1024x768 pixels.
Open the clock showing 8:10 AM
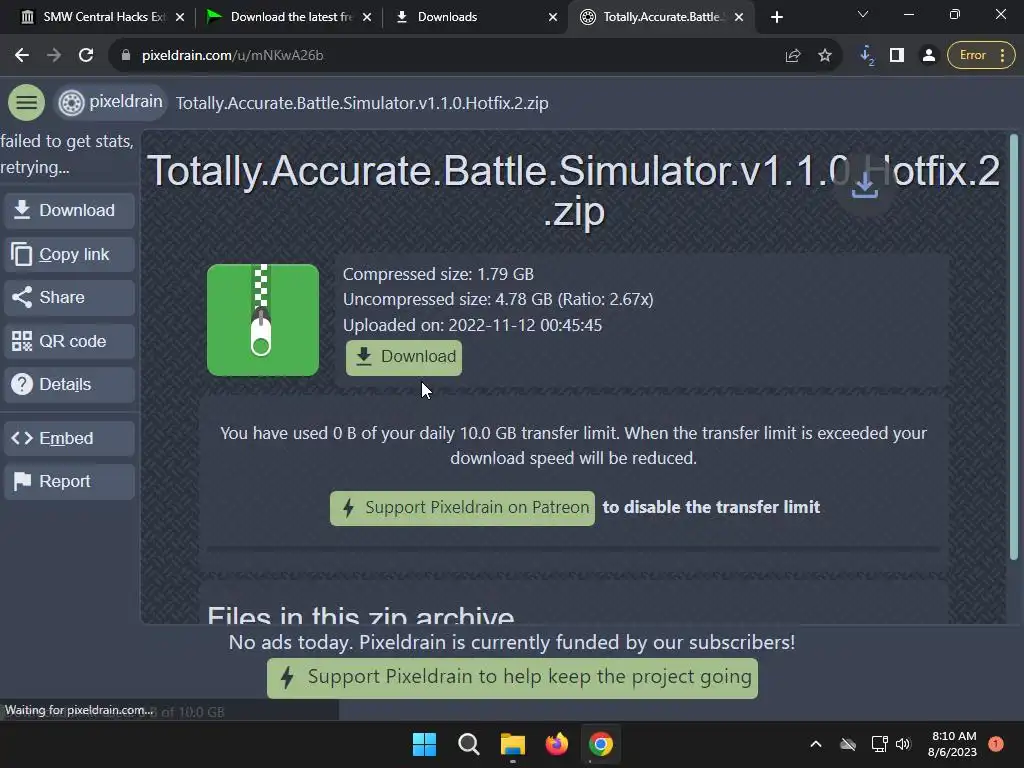pyautogui.click(x=953, y=744)
